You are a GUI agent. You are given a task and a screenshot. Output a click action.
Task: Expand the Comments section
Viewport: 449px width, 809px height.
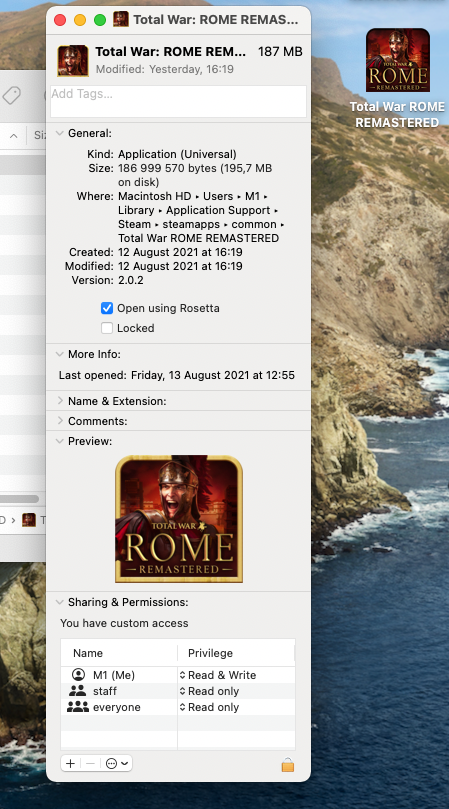tap(60, 421)
